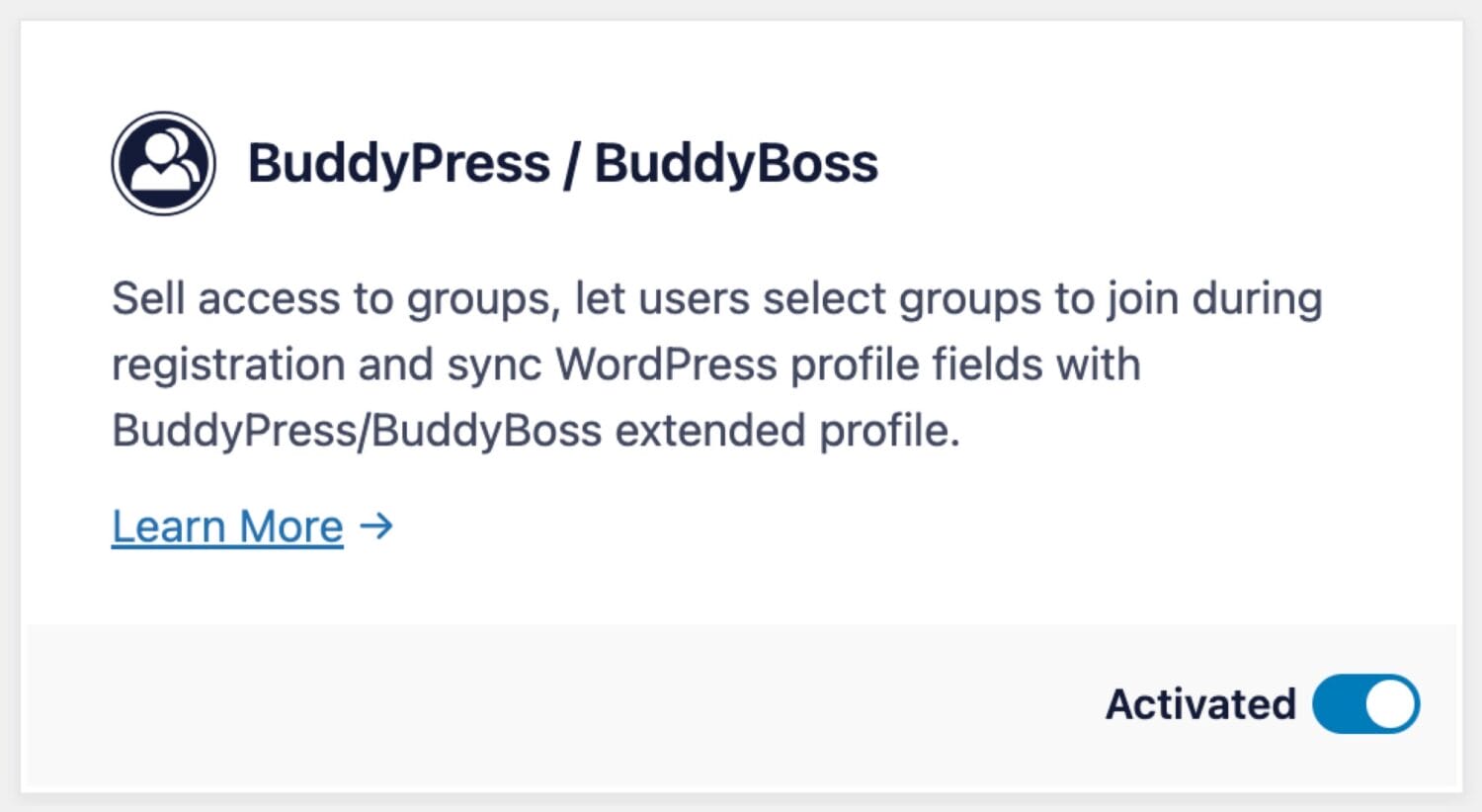Click the two-person silhouette inside the circle icon

163,161
